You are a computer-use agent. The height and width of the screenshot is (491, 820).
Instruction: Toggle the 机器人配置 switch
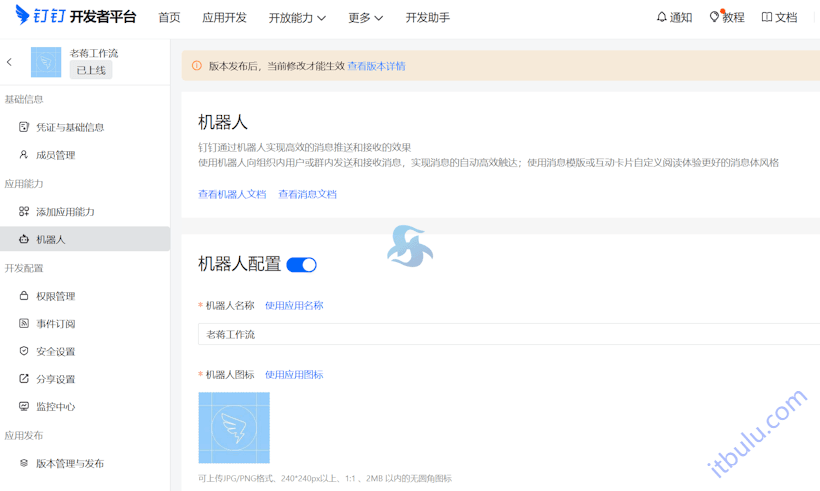302,265
